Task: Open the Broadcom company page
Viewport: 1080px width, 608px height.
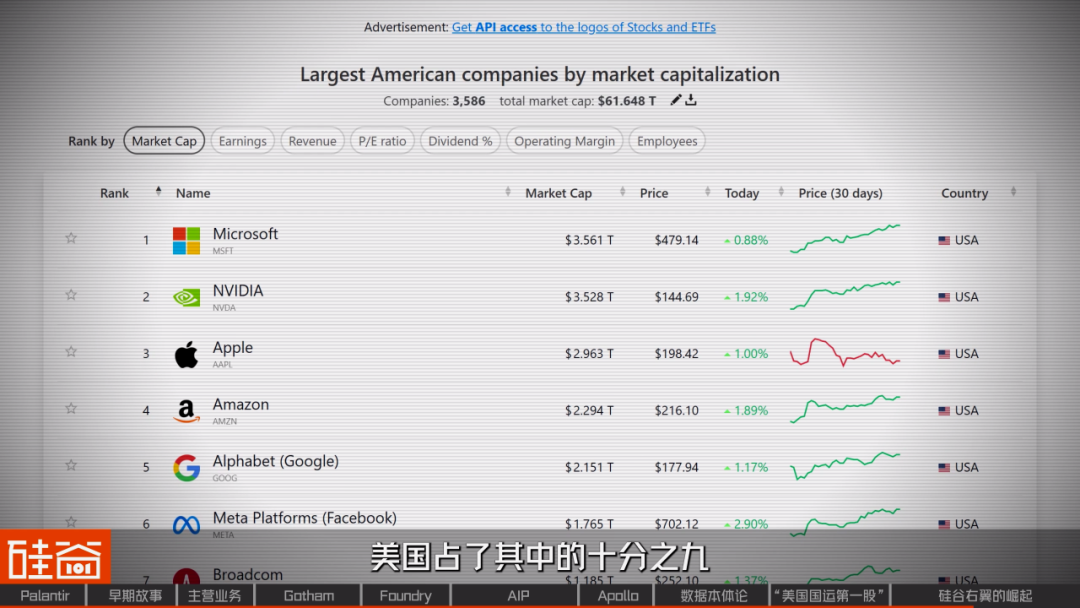Action: click(247, 574)
